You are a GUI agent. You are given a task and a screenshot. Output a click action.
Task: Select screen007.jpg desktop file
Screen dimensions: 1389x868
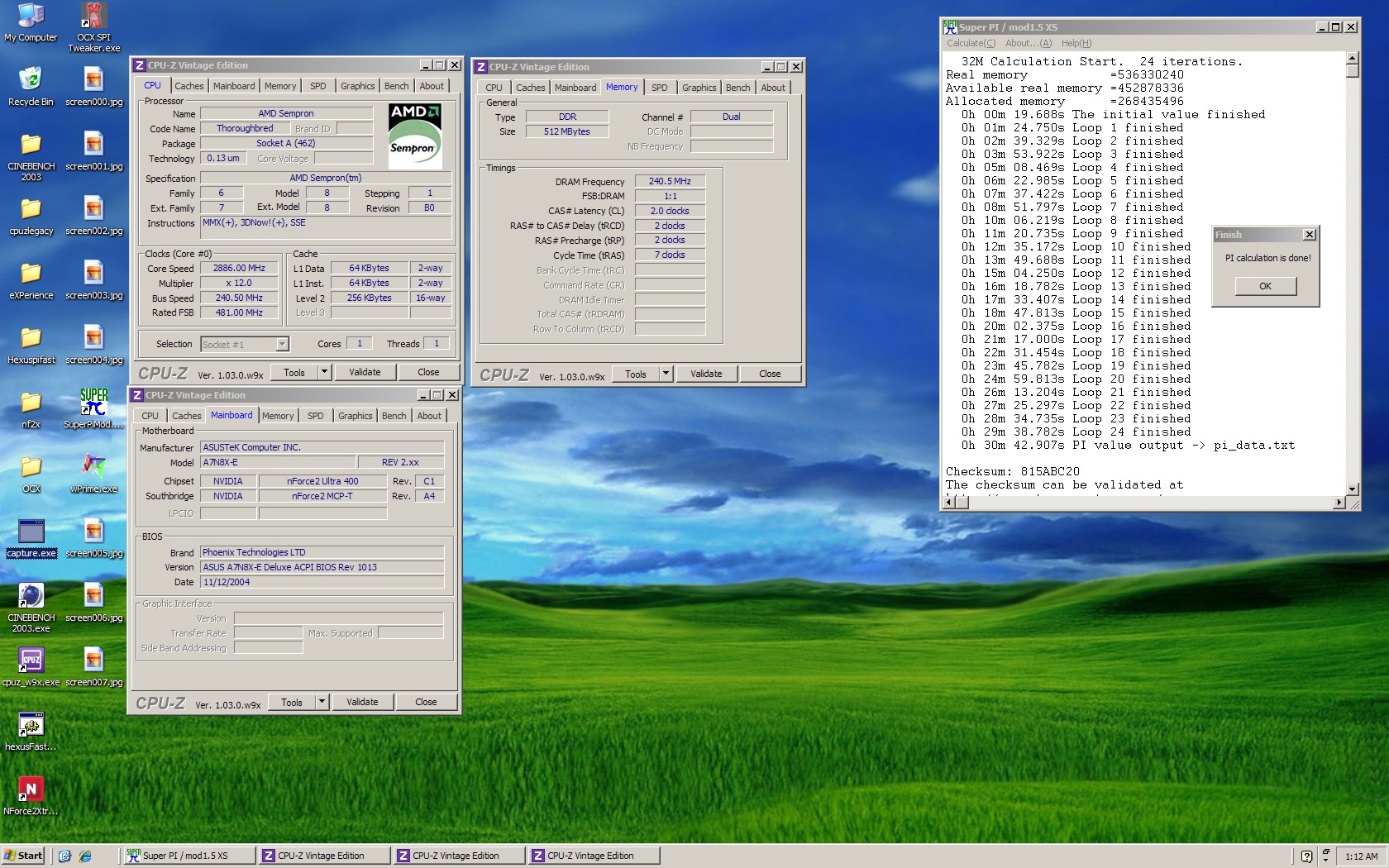(93, 667)
